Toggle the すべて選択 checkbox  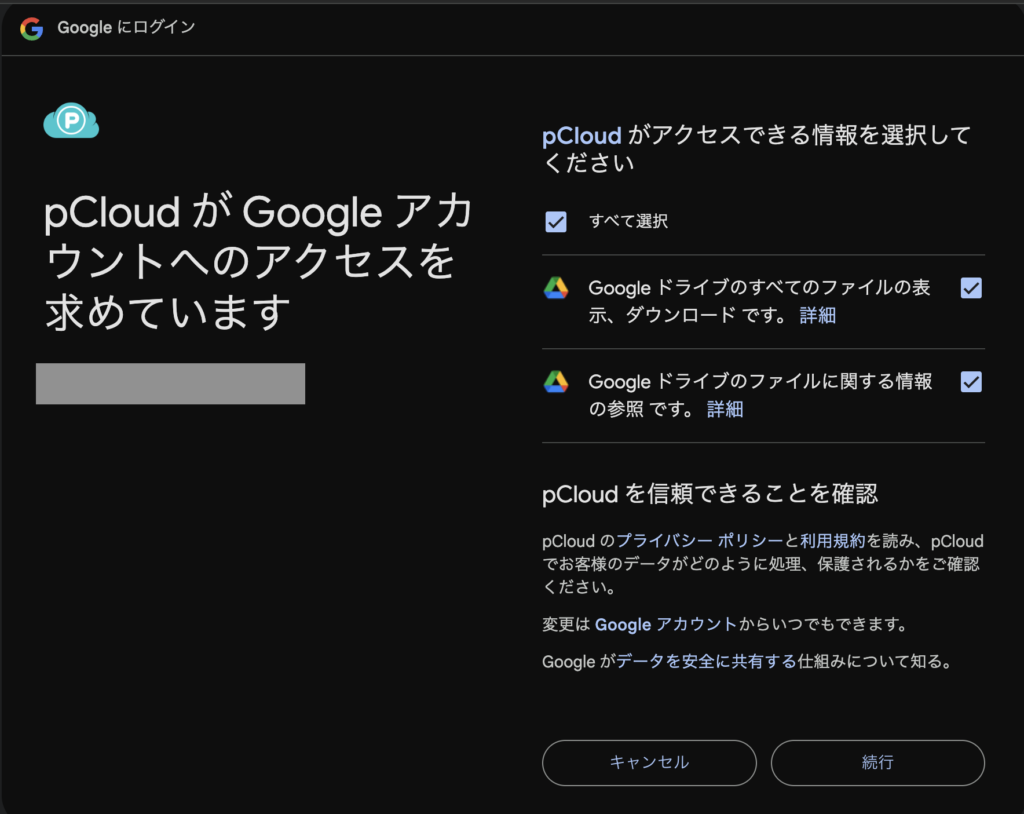click(556, 221)
